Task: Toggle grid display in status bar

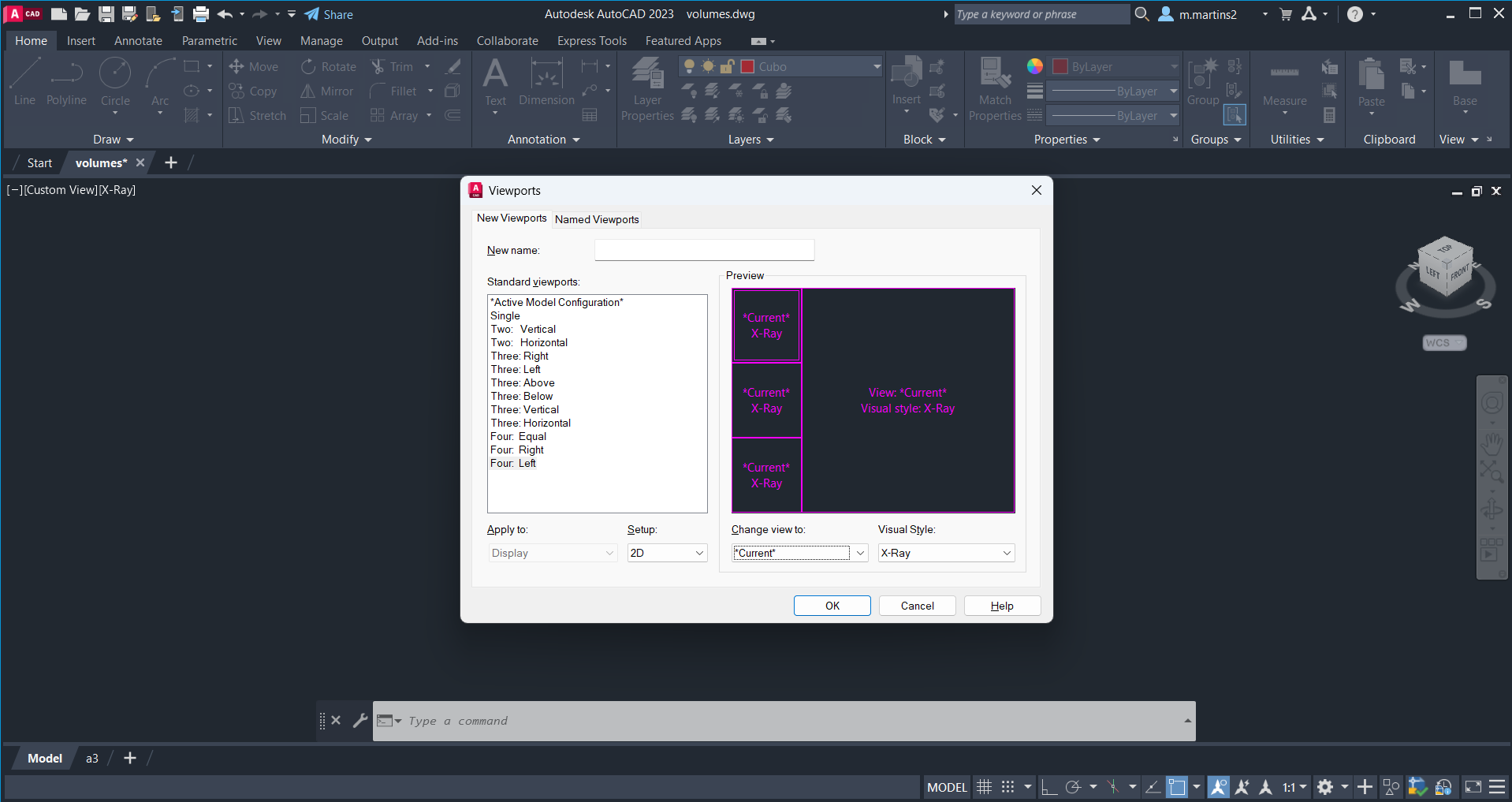Action: click(x=984, y=787)
